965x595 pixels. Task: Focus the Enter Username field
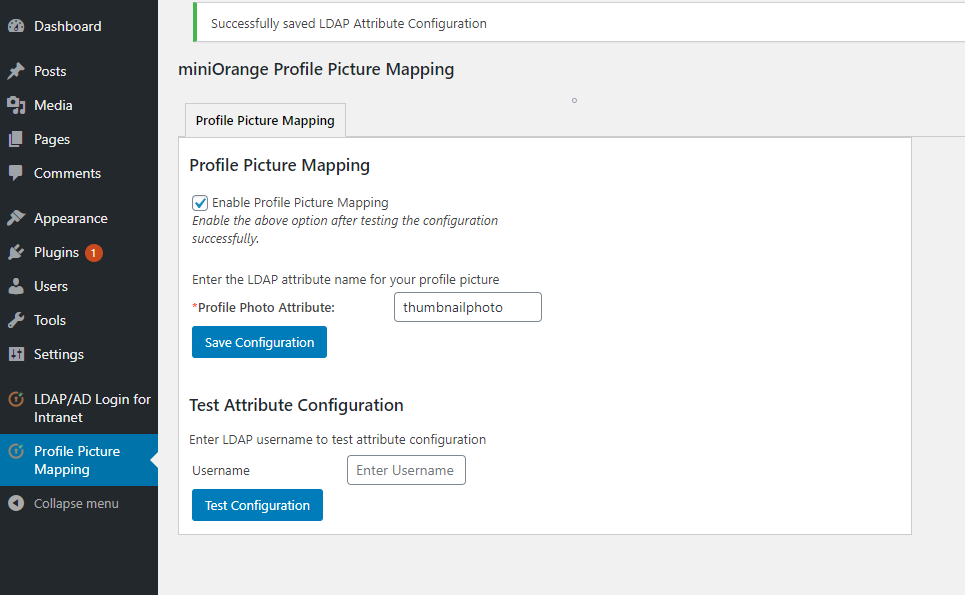(x=406, y=470)
